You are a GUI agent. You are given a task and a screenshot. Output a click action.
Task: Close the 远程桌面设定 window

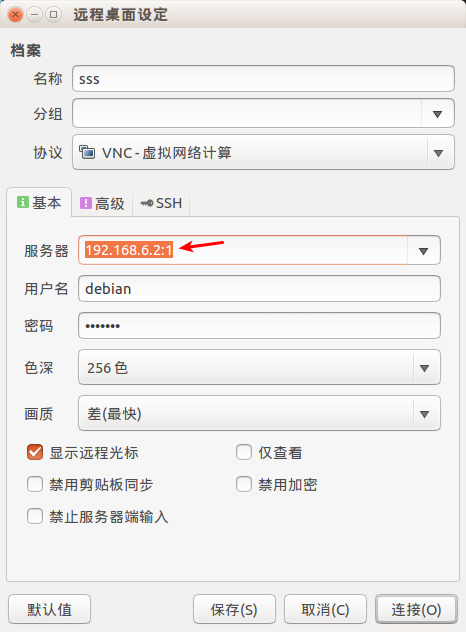click(x=15, y=15)
